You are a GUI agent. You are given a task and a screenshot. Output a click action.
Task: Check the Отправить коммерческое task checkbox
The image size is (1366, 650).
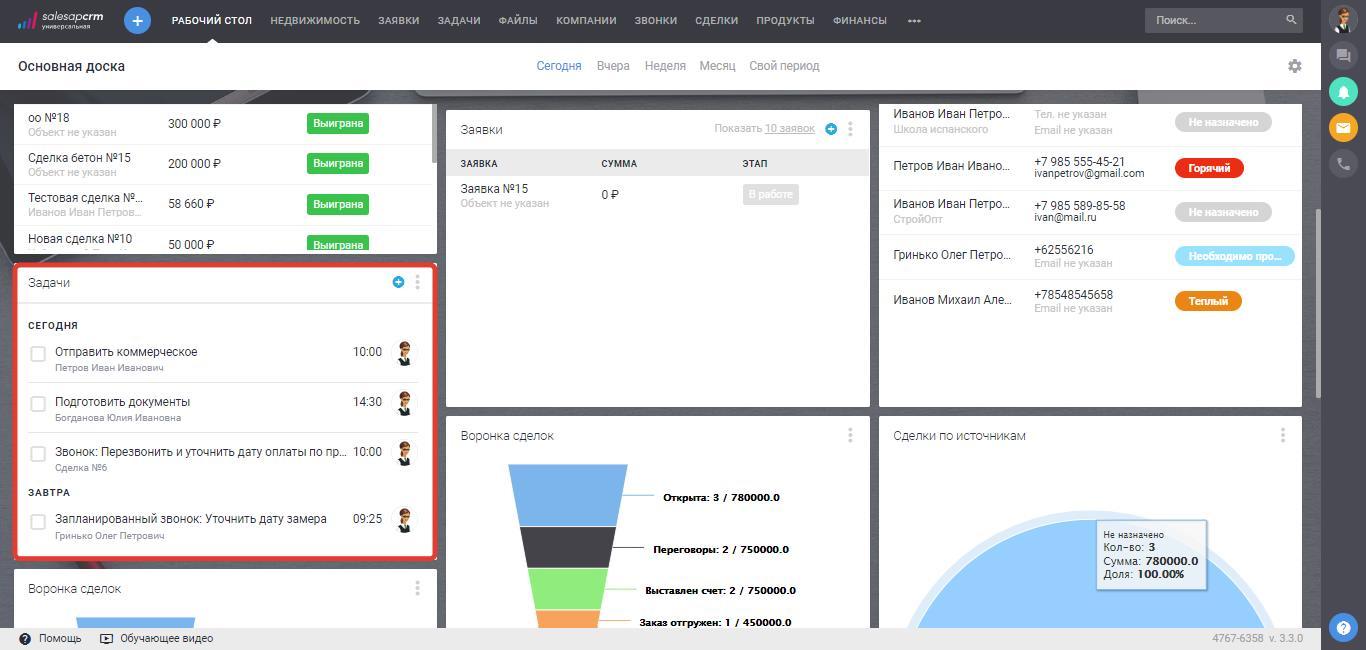pyautogui.click(x=38, y=354)
